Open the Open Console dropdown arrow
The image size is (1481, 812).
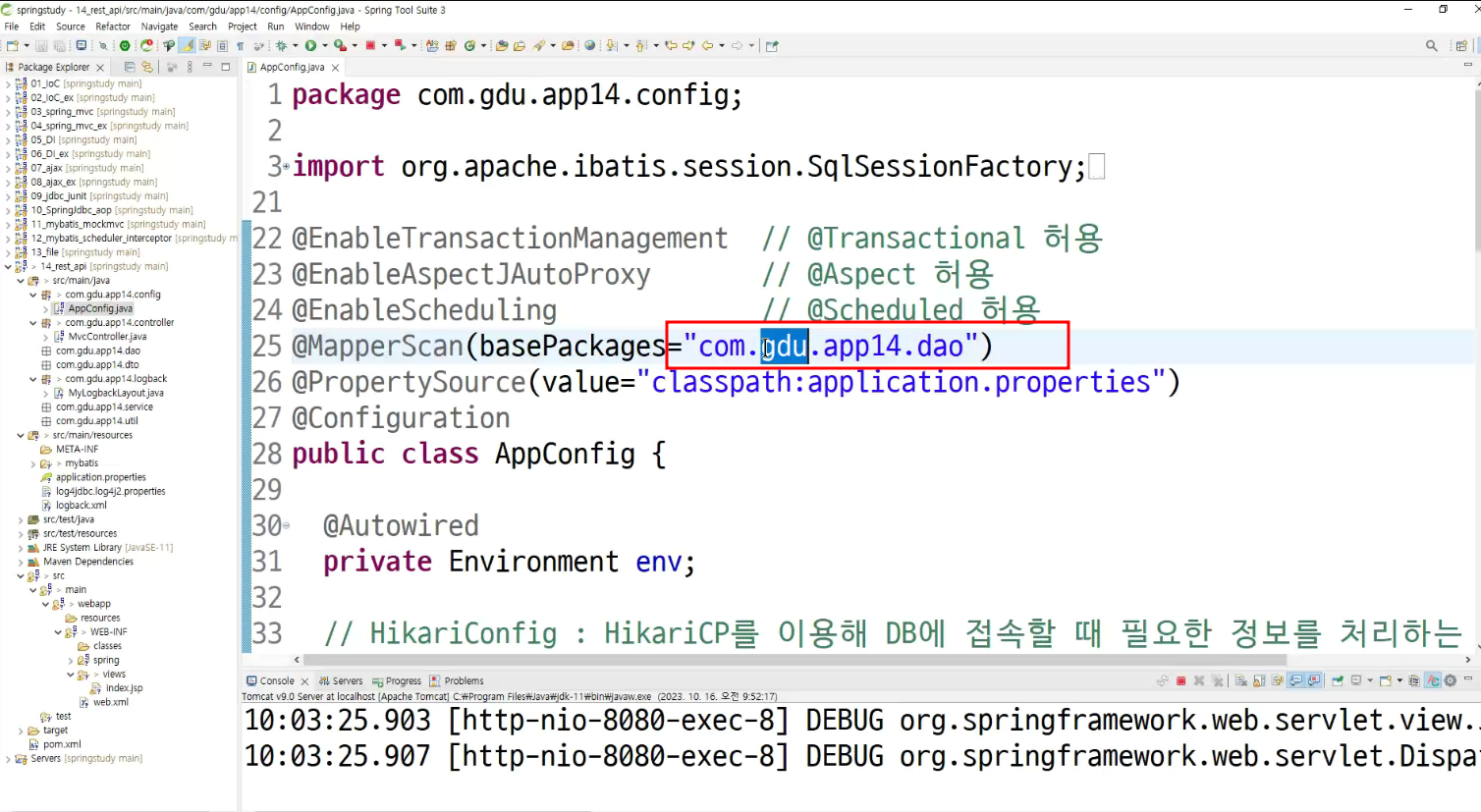(x=1399, y=680)
